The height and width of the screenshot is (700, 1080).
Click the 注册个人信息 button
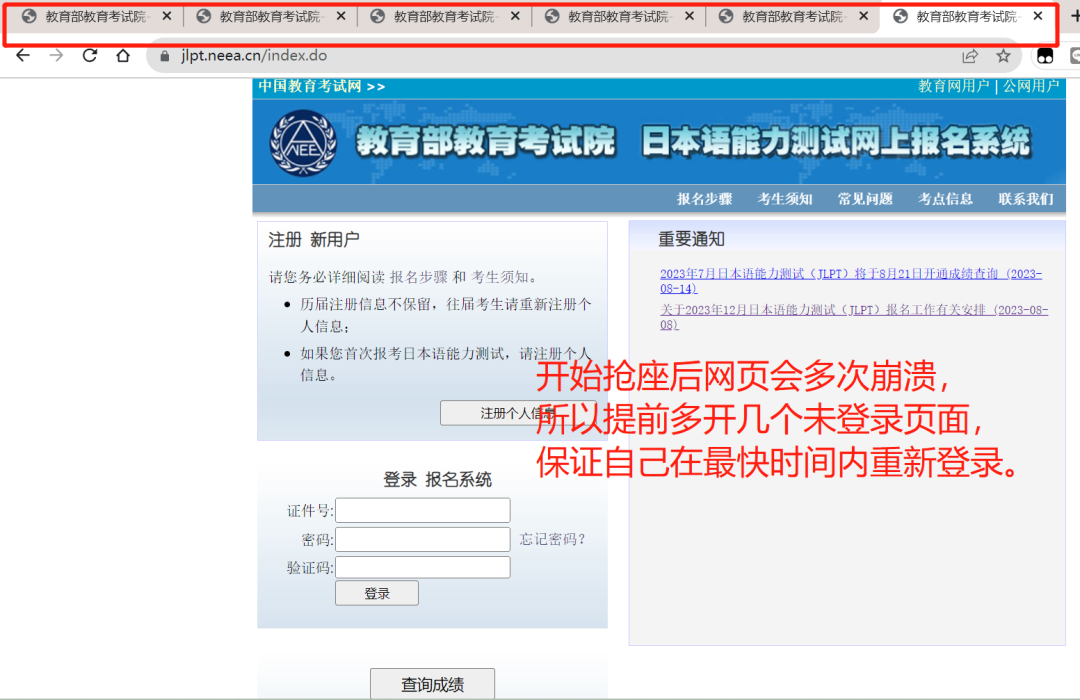[517, 413]
